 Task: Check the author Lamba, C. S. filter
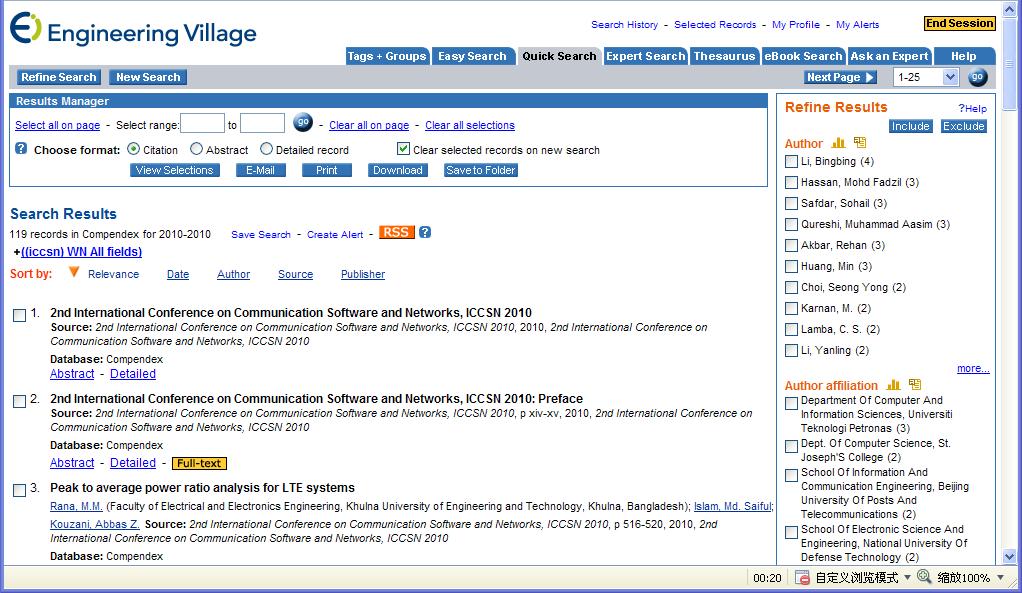pos(791,329)
